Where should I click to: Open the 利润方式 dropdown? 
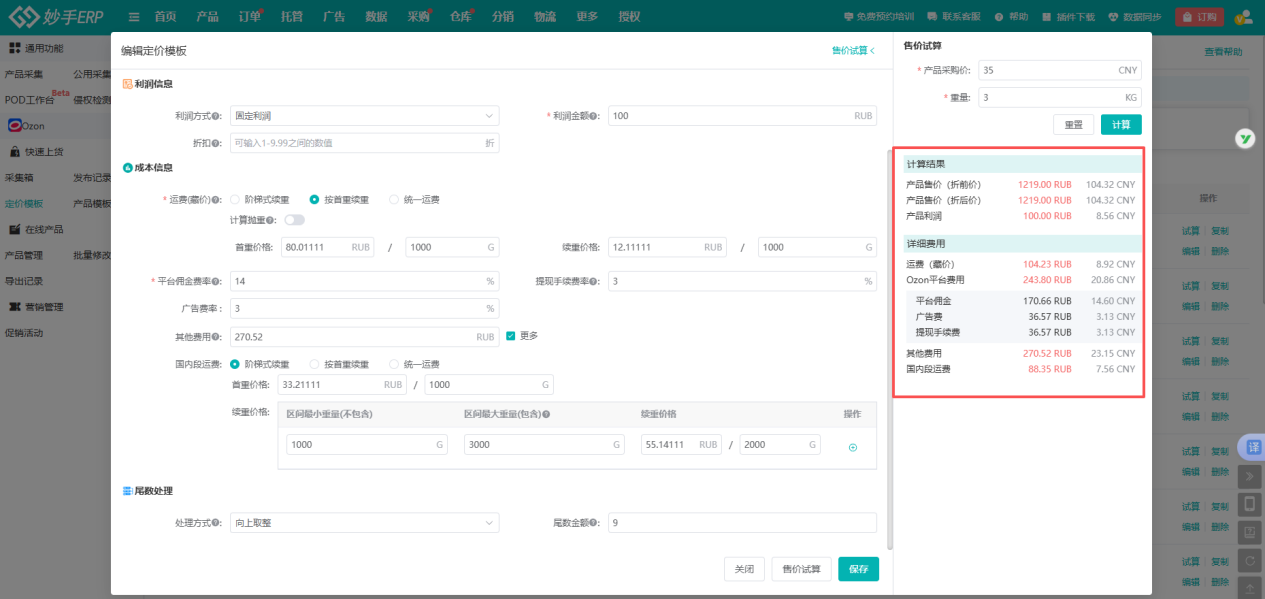pyautogui.click(x=364, y=116)
